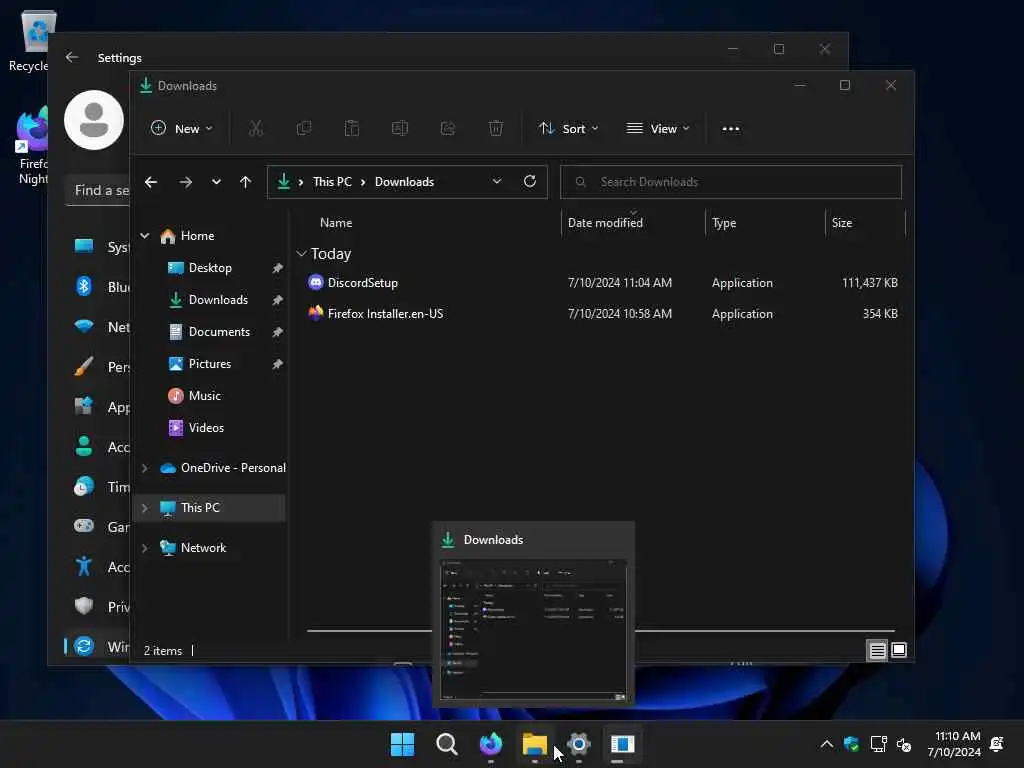Screen dimensions: 1024x768
Task: Click the Share icon in toolbar
Action: point(448,129)
